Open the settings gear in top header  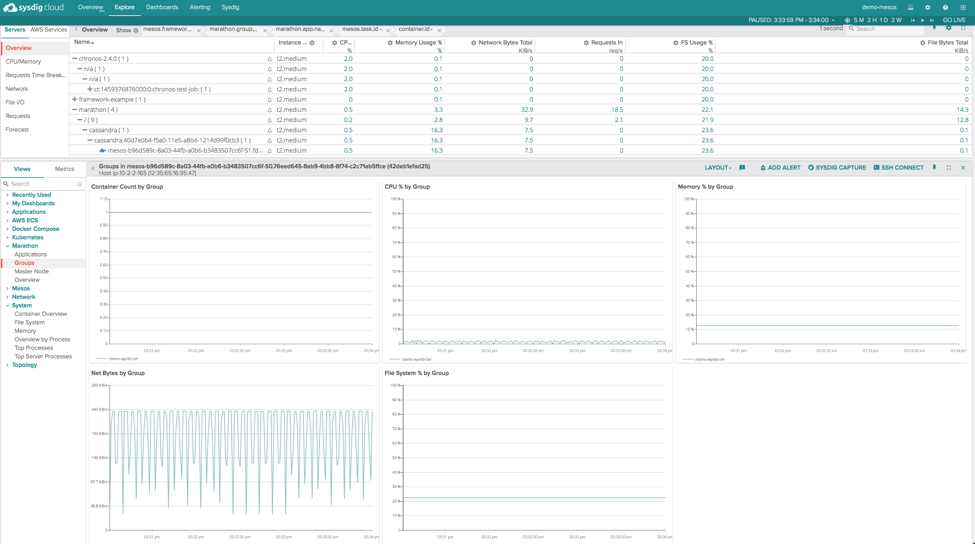click(928, 7)
